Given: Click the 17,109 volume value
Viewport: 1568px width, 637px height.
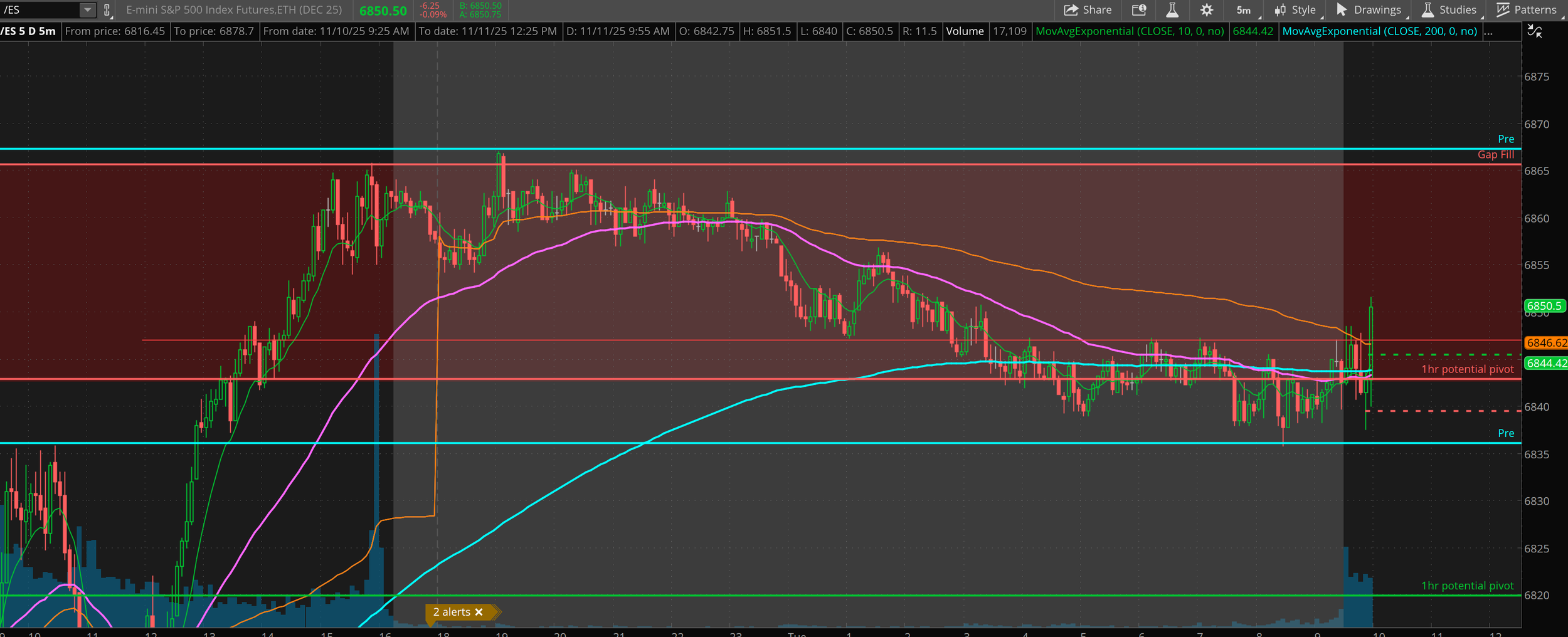Looking at the screenshot, I should pos(1010,31).
